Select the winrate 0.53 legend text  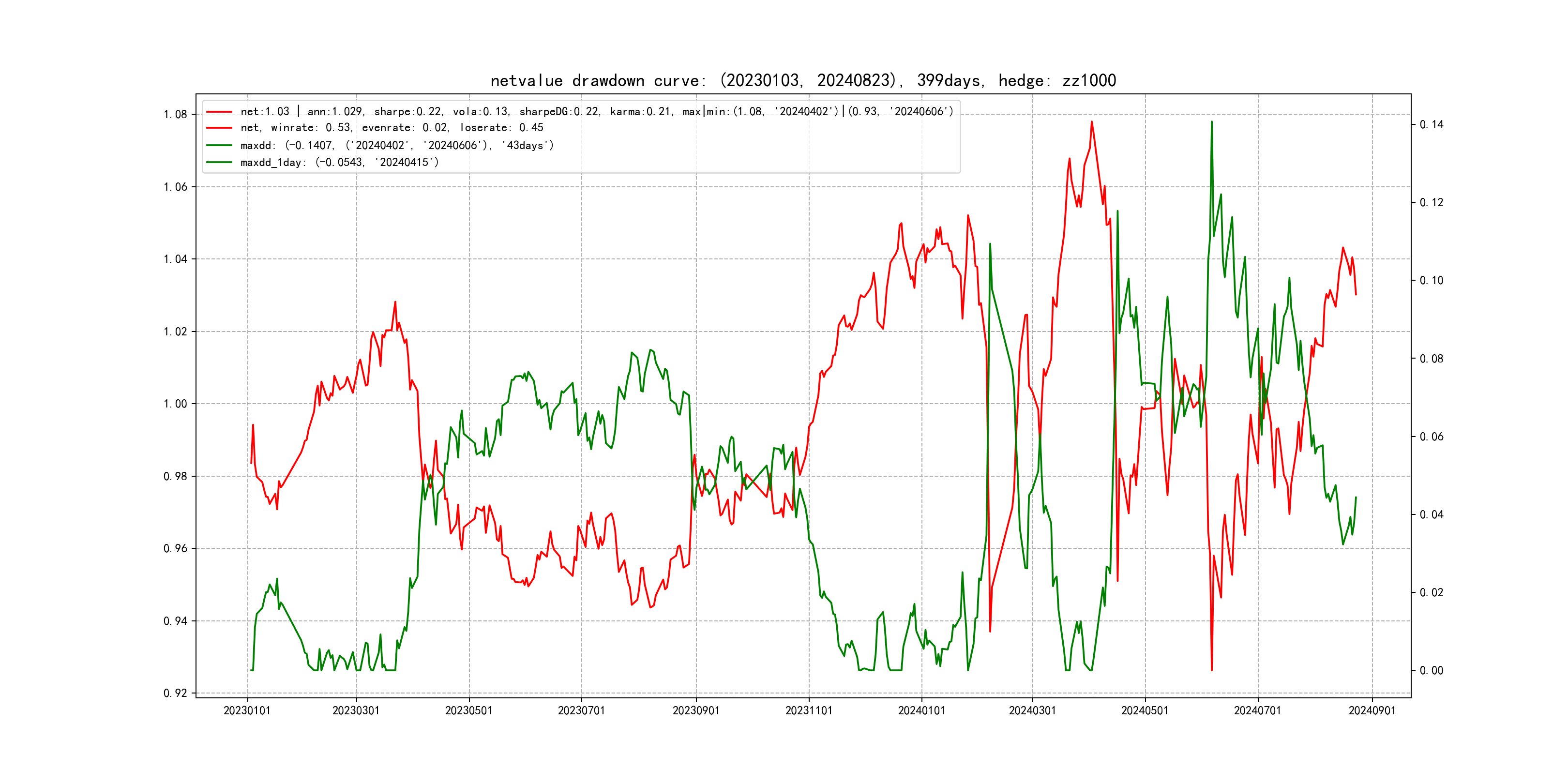(392, 128)
